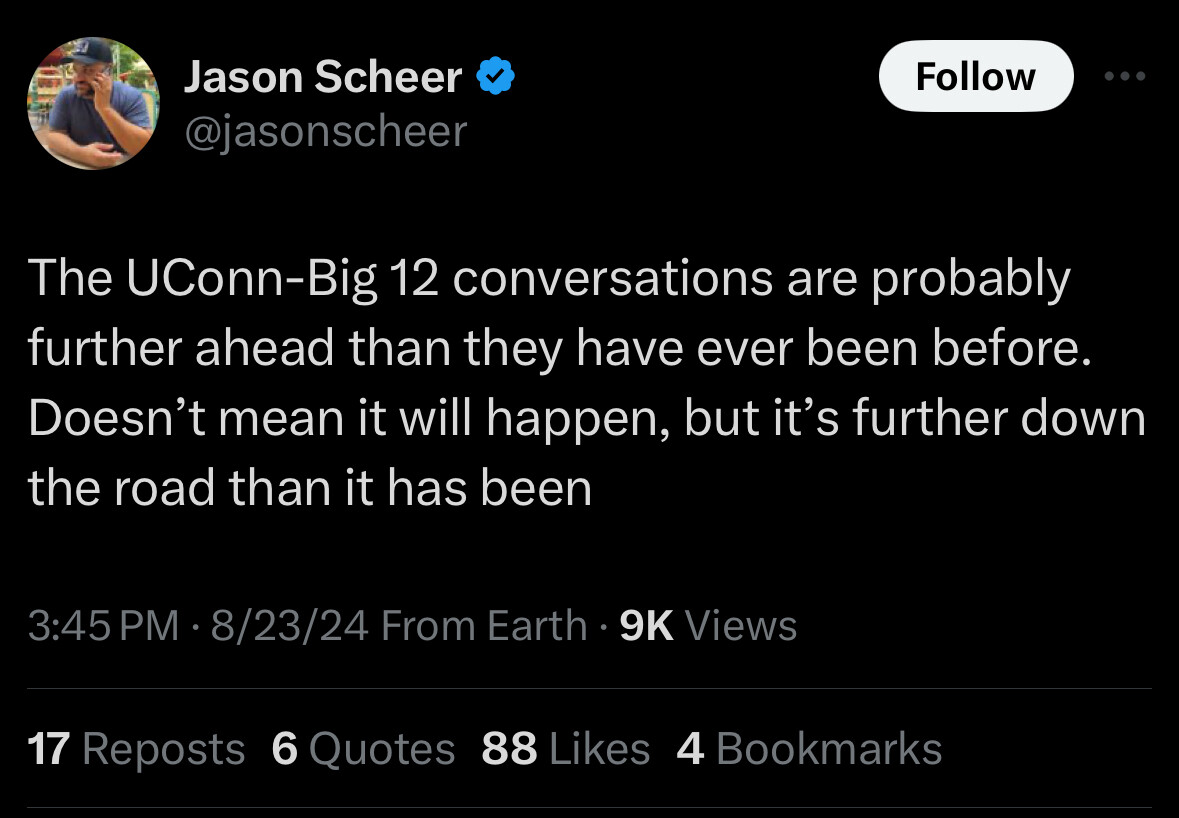Click the blue verified badge icon
1179x818 pixels.
pyautogui.click(x=496, y=76)
